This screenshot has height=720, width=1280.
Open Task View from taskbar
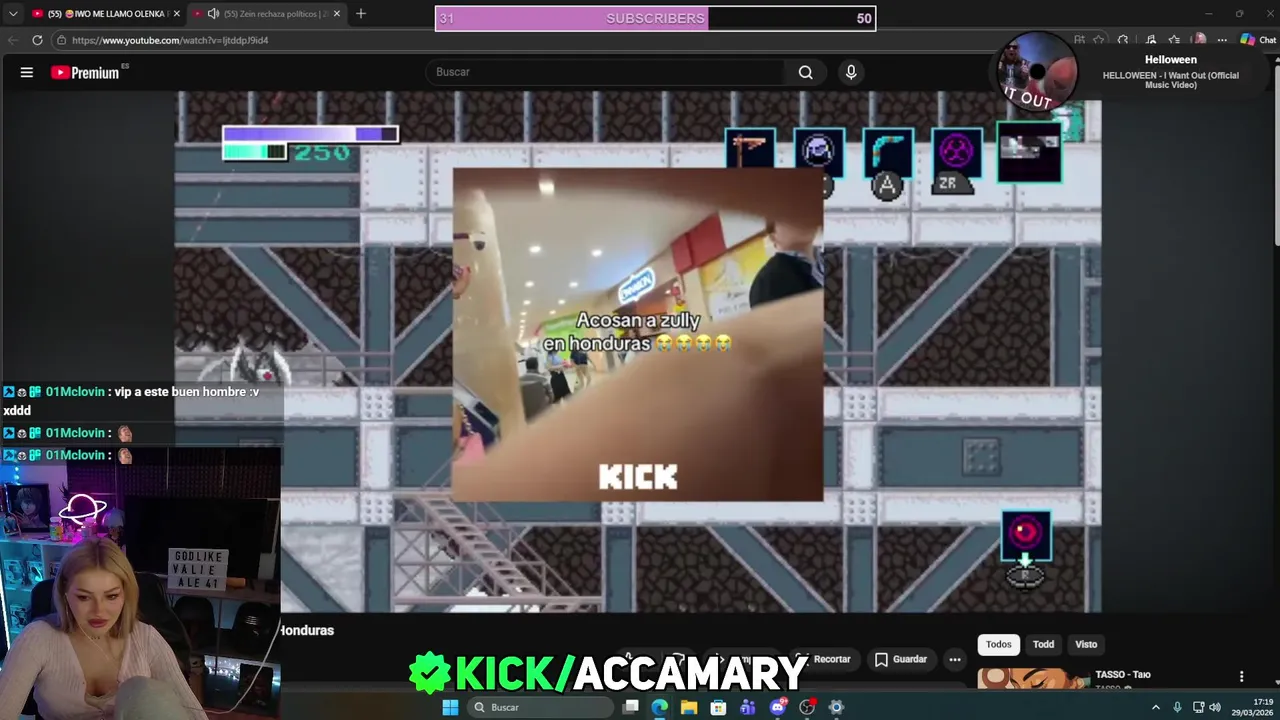(631, 707)
